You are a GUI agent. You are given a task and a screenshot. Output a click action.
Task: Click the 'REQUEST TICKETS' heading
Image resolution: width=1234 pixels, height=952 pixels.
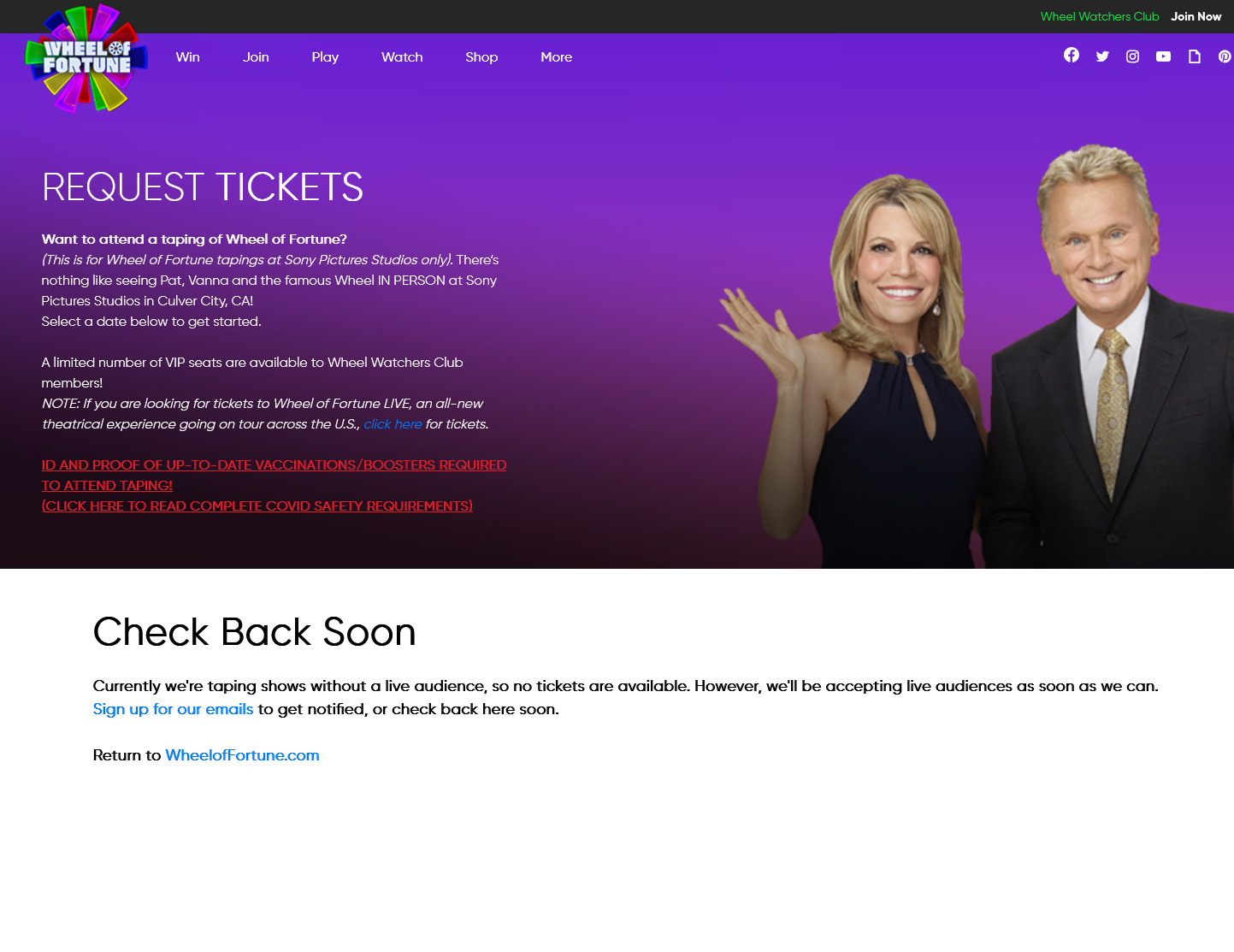203,187
